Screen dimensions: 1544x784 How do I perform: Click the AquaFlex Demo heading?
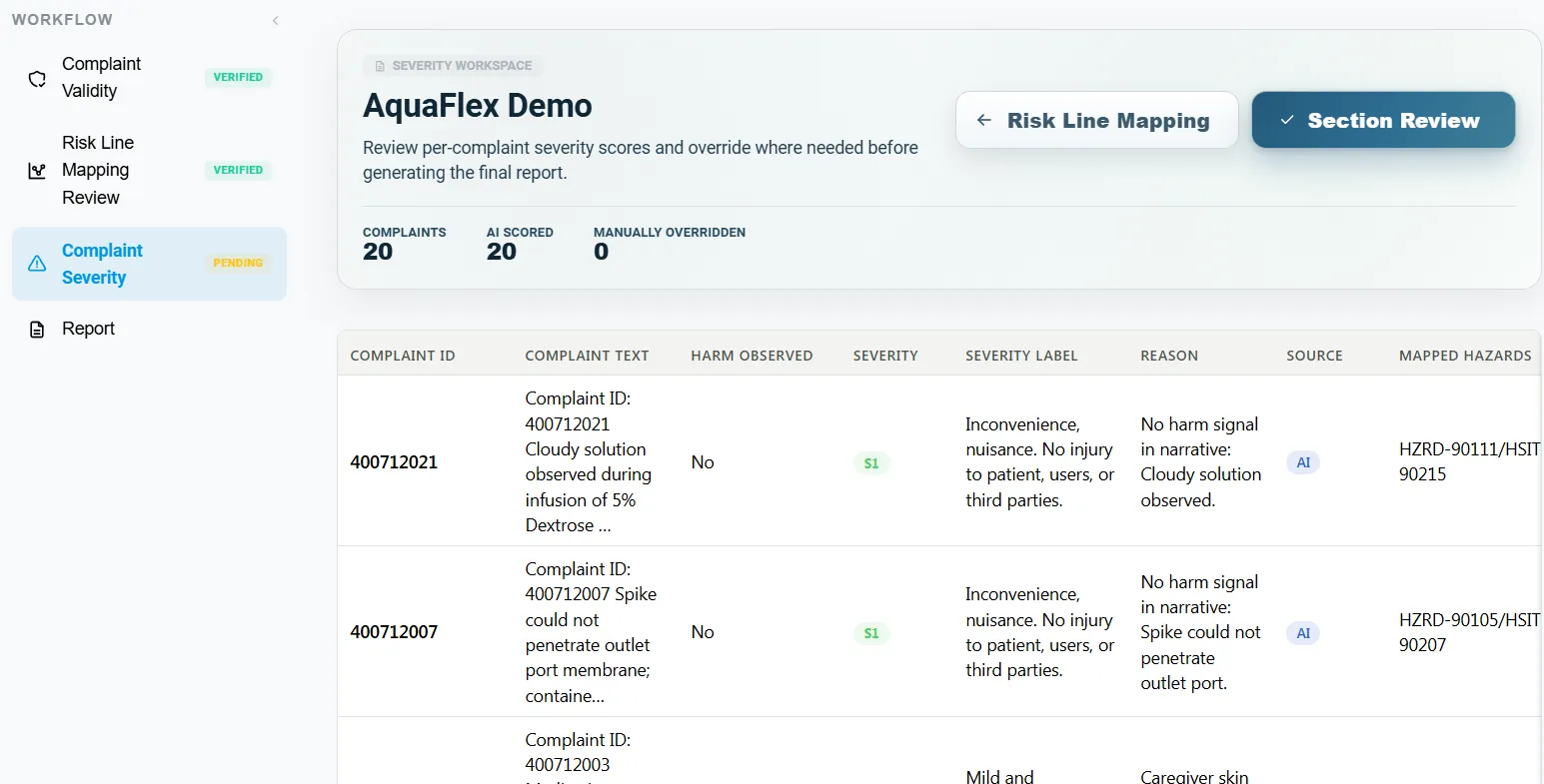[x=478, y=106]
